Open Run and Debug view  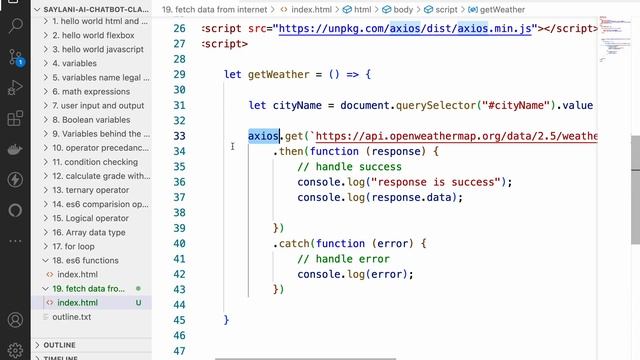pos(16,87)
